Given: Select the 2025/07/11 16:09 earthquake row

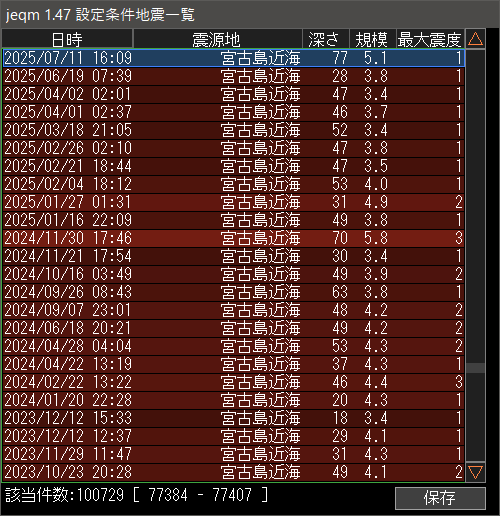Looking at the screenshot, I should click(x=234, y=58).
